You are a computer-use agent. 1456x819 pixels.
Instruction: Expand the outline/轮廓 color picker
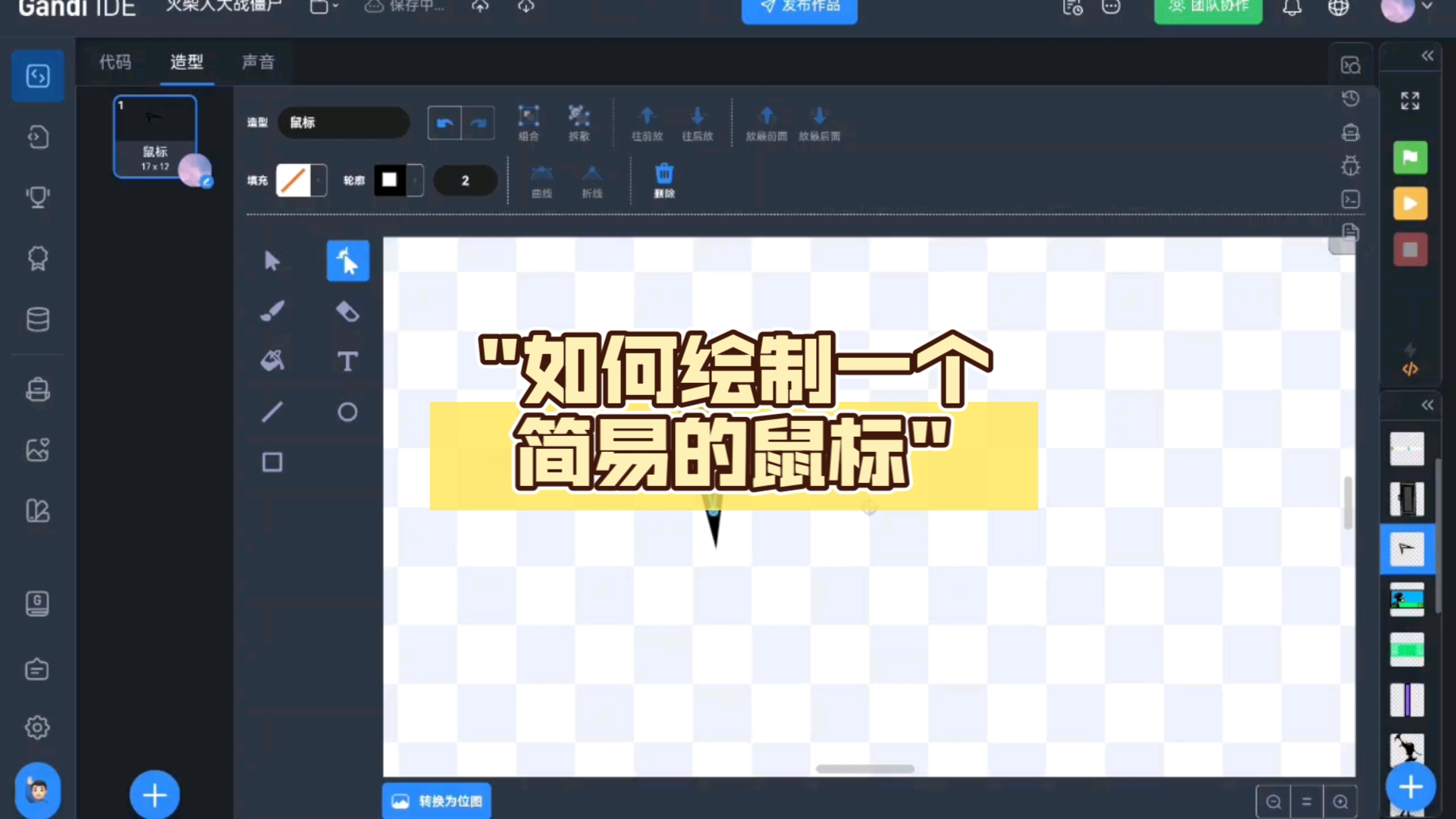click(x=389, y=180)
